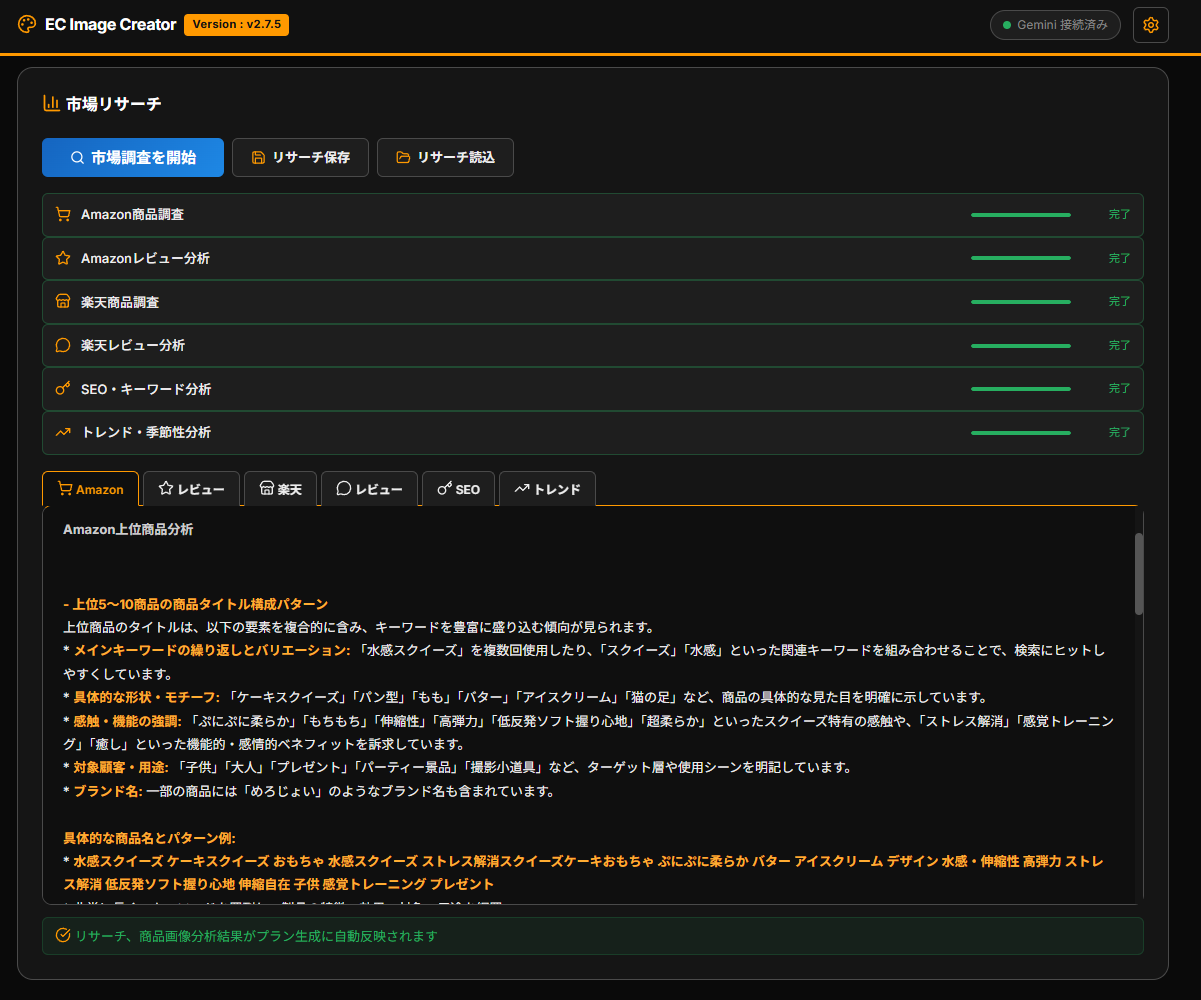
Task: Click the trend arrow icon on トレンド・季節性分析 row
Action: [x=64, y=431]
